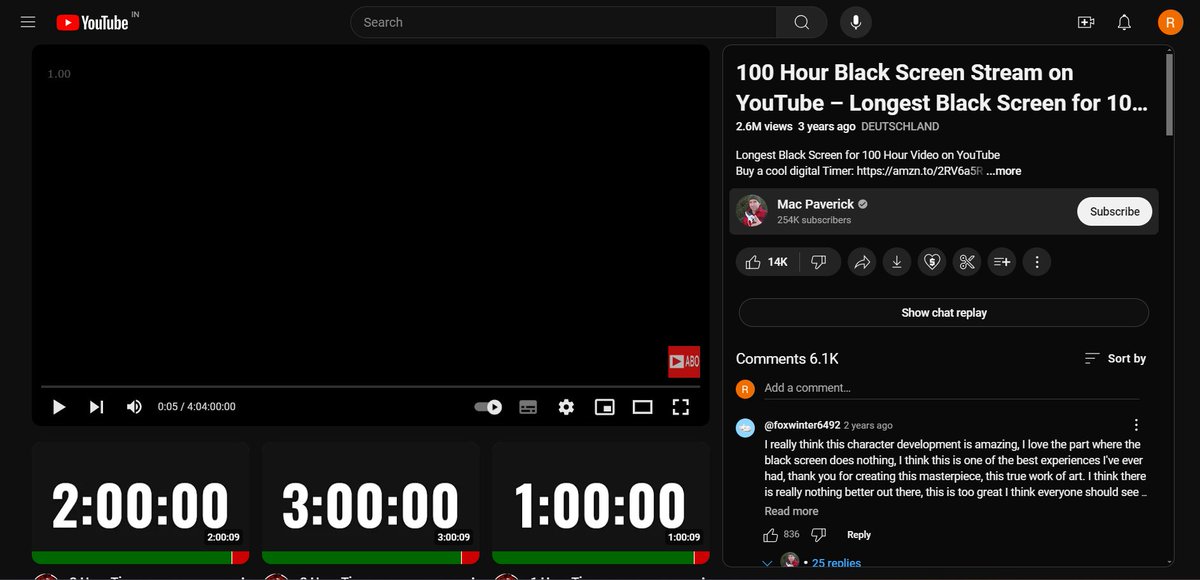Enter full screen mode
1200x580 pixels.
[681, 407]
